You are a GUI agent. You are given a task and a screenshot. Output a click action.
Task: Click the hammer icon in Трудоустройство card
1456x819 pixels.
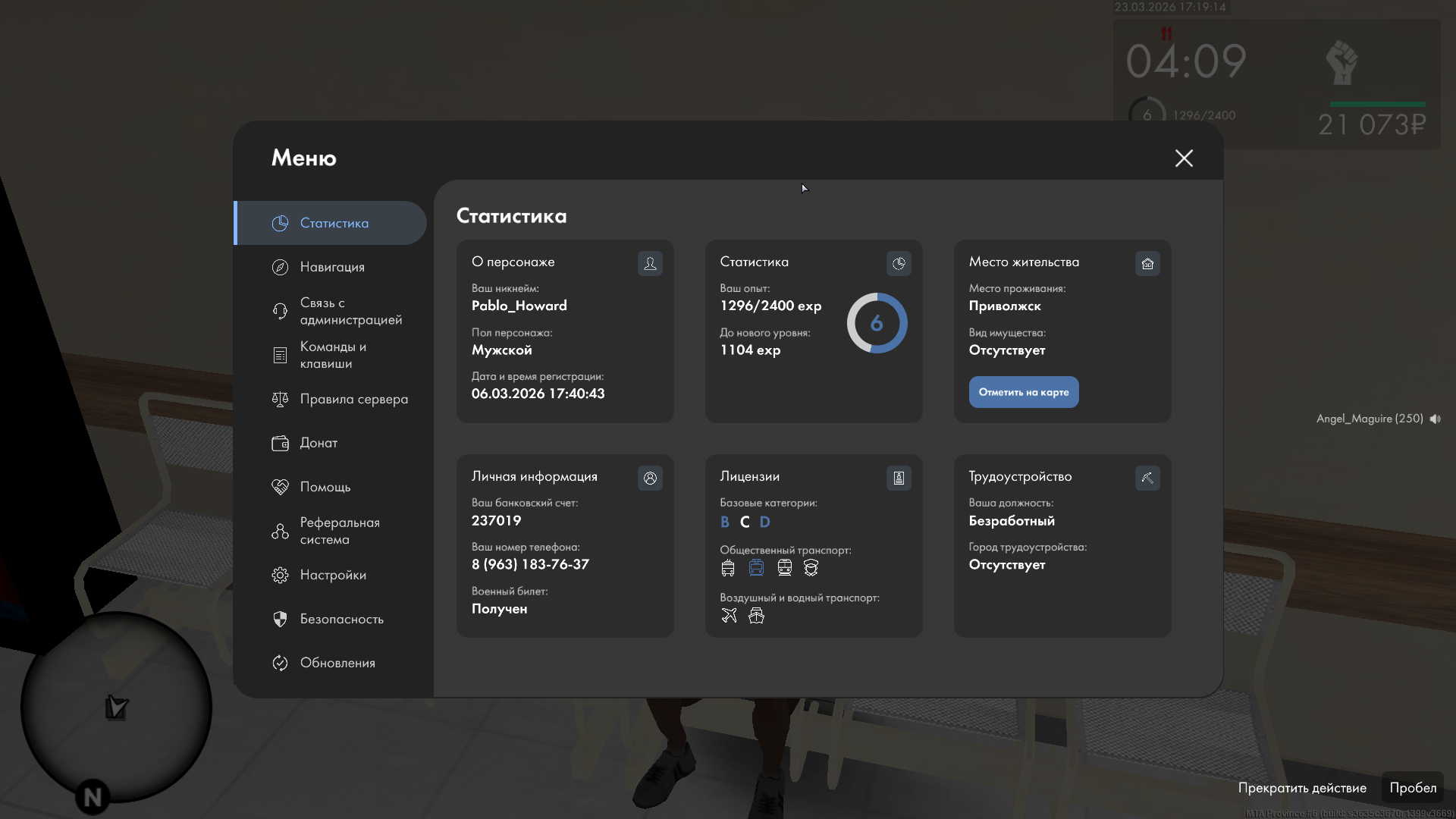[x=1147, y=478]
